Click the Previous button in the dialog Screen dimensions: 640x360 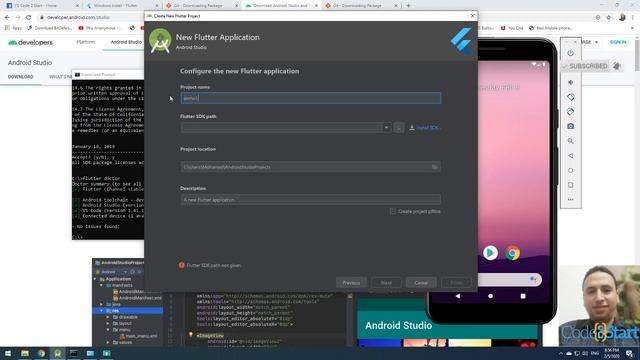click(x=351, y=282)
